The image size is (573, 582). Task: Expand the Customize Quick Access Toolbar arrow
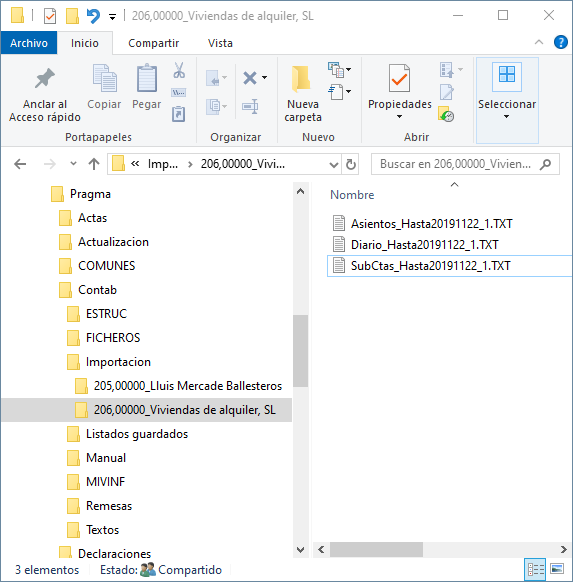point(112,17)
